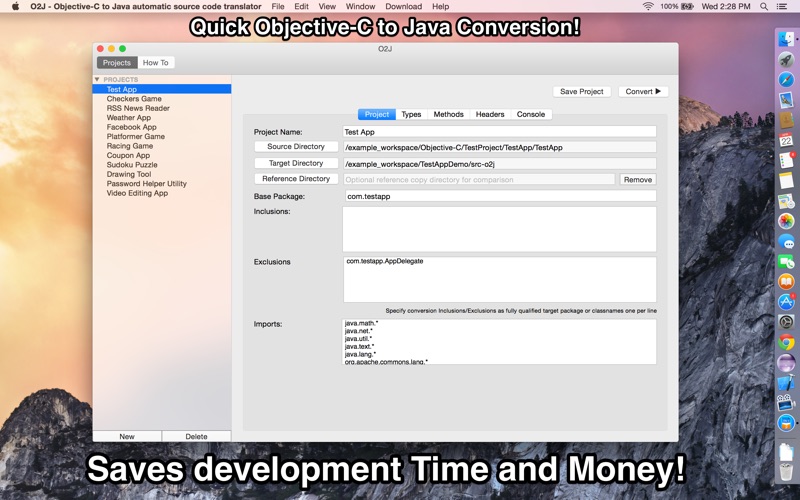Open Notification Center icon in menu bar
The image size is (800, 500).
point(782,6)
